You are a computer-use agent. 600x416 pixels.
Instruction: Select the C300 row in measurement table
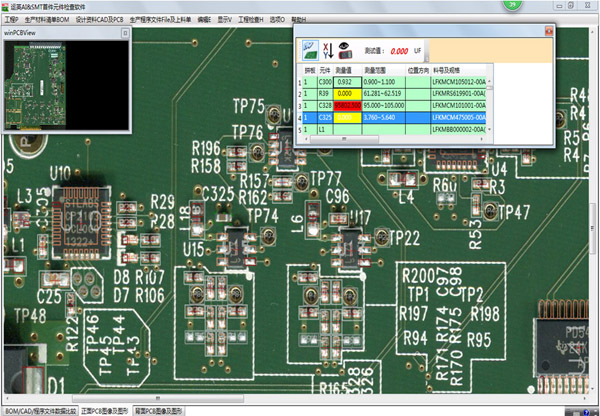[x=325, y=80]
